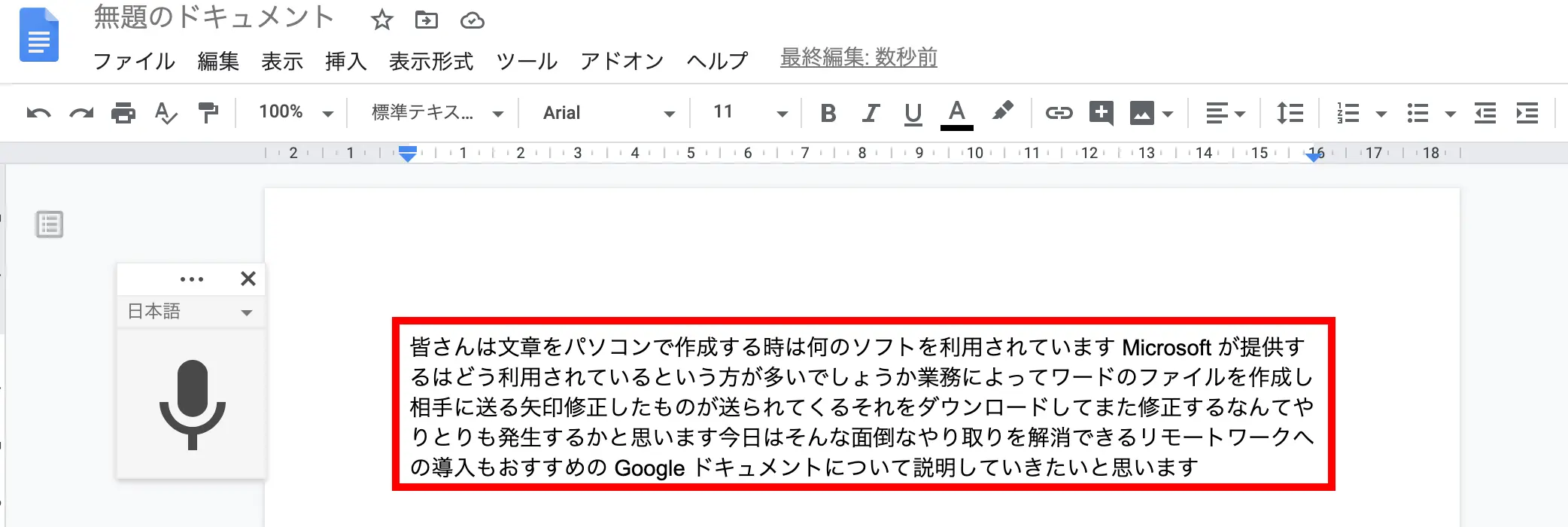Click the undo arrow
The image size is (1568, 527).
point(38,113)
